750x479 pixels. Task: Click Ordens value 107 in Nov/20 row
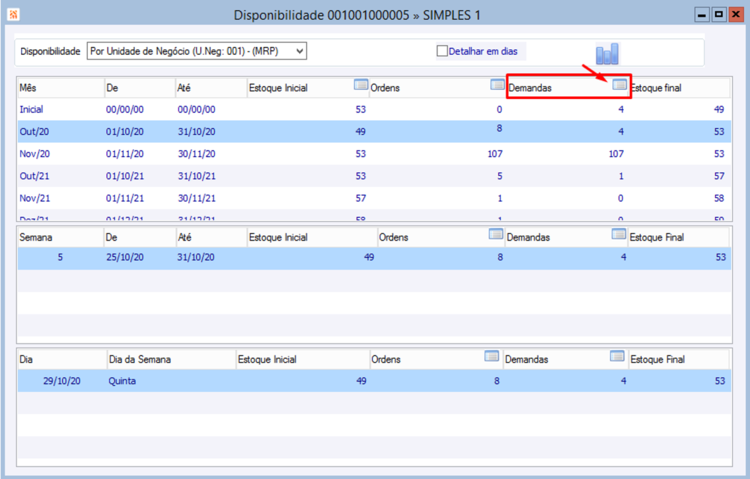tap(495, 154)
